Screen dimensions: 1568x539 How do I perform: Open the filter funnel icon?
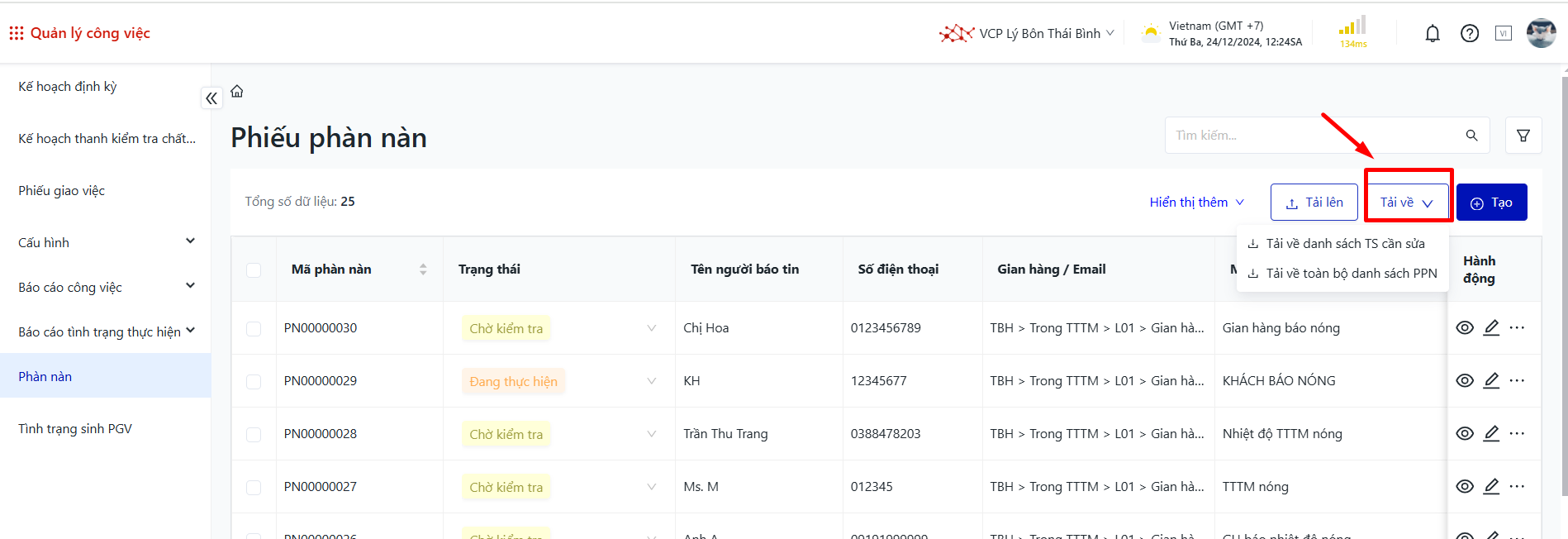click(1523, 136)
